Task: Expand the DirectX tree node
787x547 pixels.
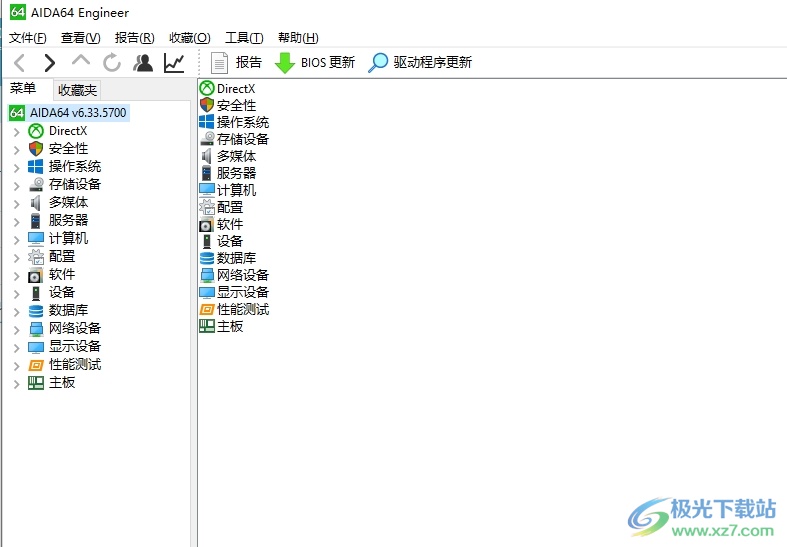Action: (17, 132)
